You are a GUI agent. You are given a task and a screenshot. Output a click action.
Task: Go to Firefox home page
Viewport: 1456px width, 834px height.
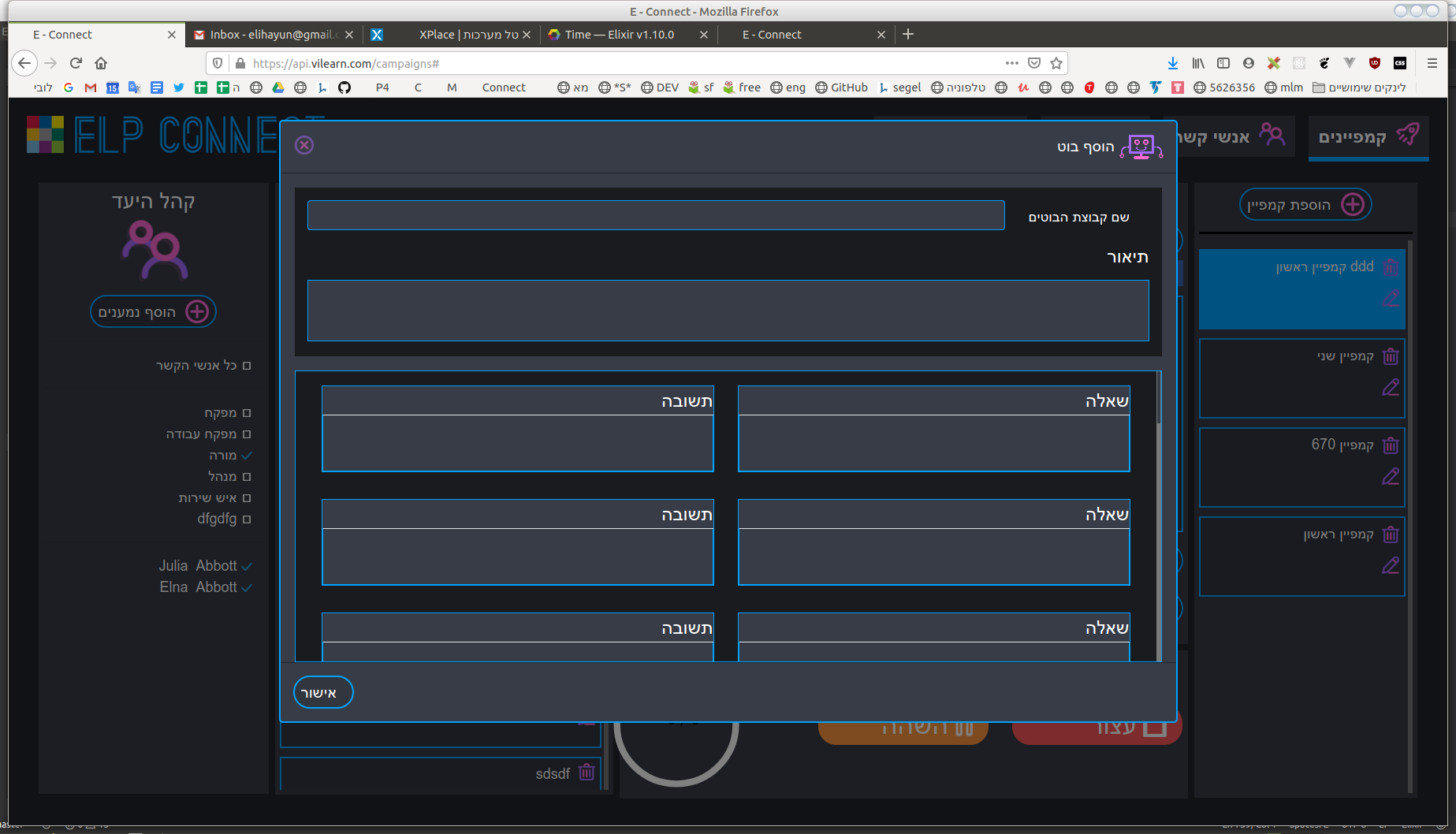[x=101, y=63]
